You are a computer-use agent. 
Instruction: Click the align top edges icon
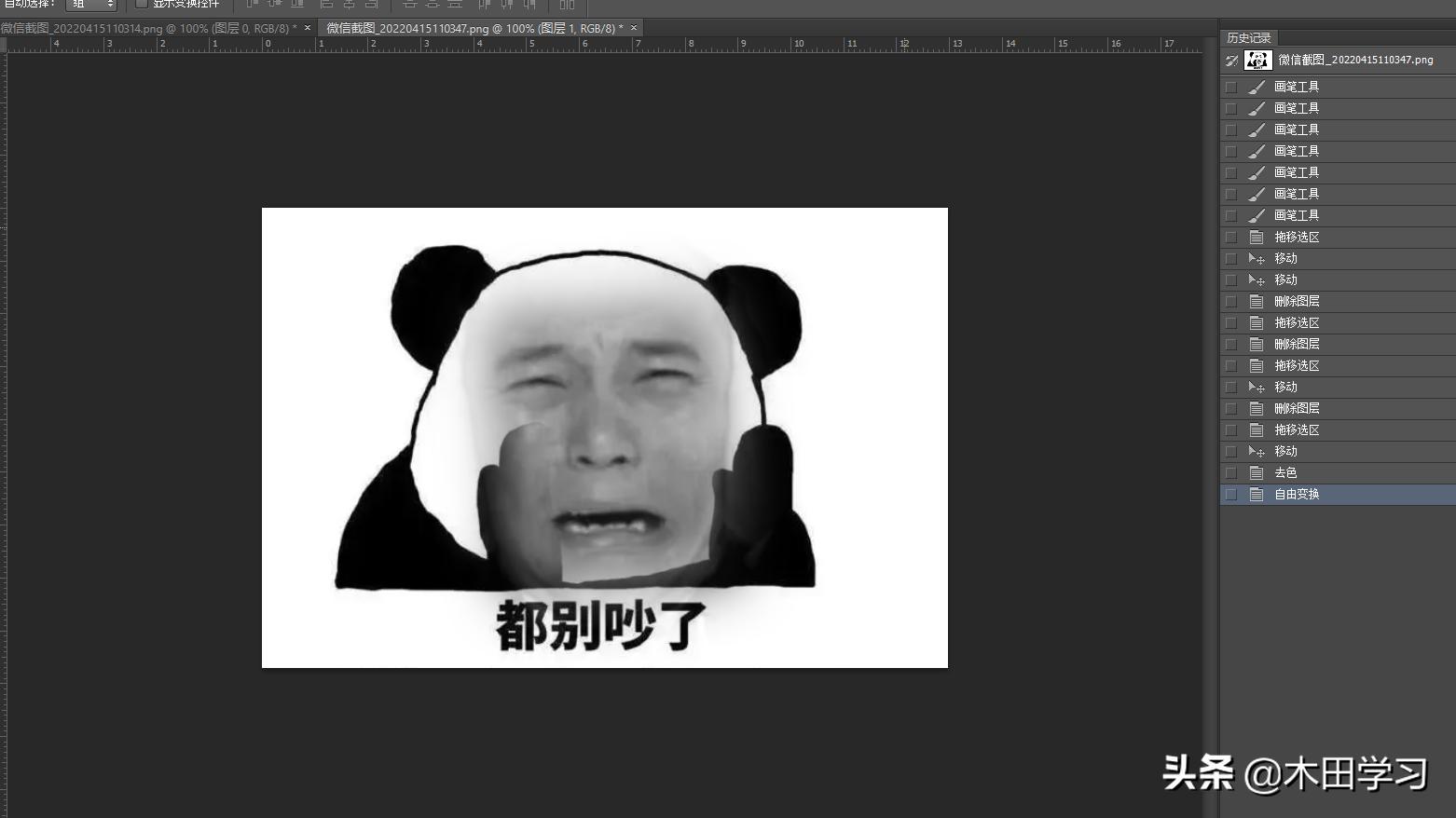tap(250, 5)
